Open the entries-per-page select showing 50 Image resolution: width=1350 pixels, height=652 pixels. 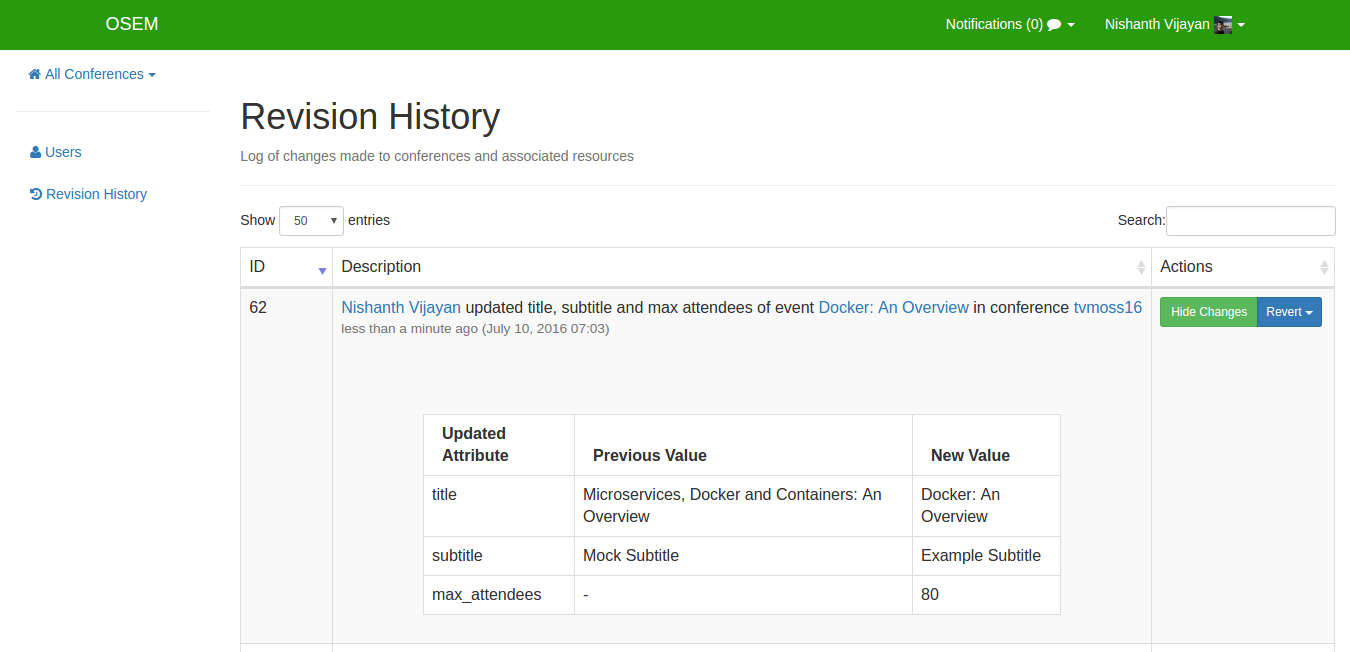coord(311,221)
